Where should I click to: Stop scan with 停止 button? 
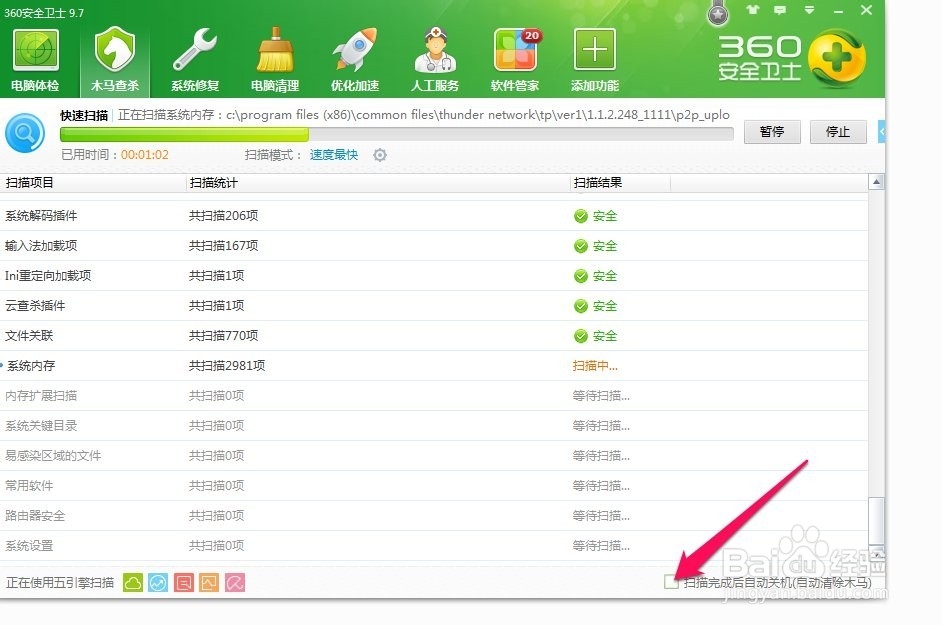838,132
